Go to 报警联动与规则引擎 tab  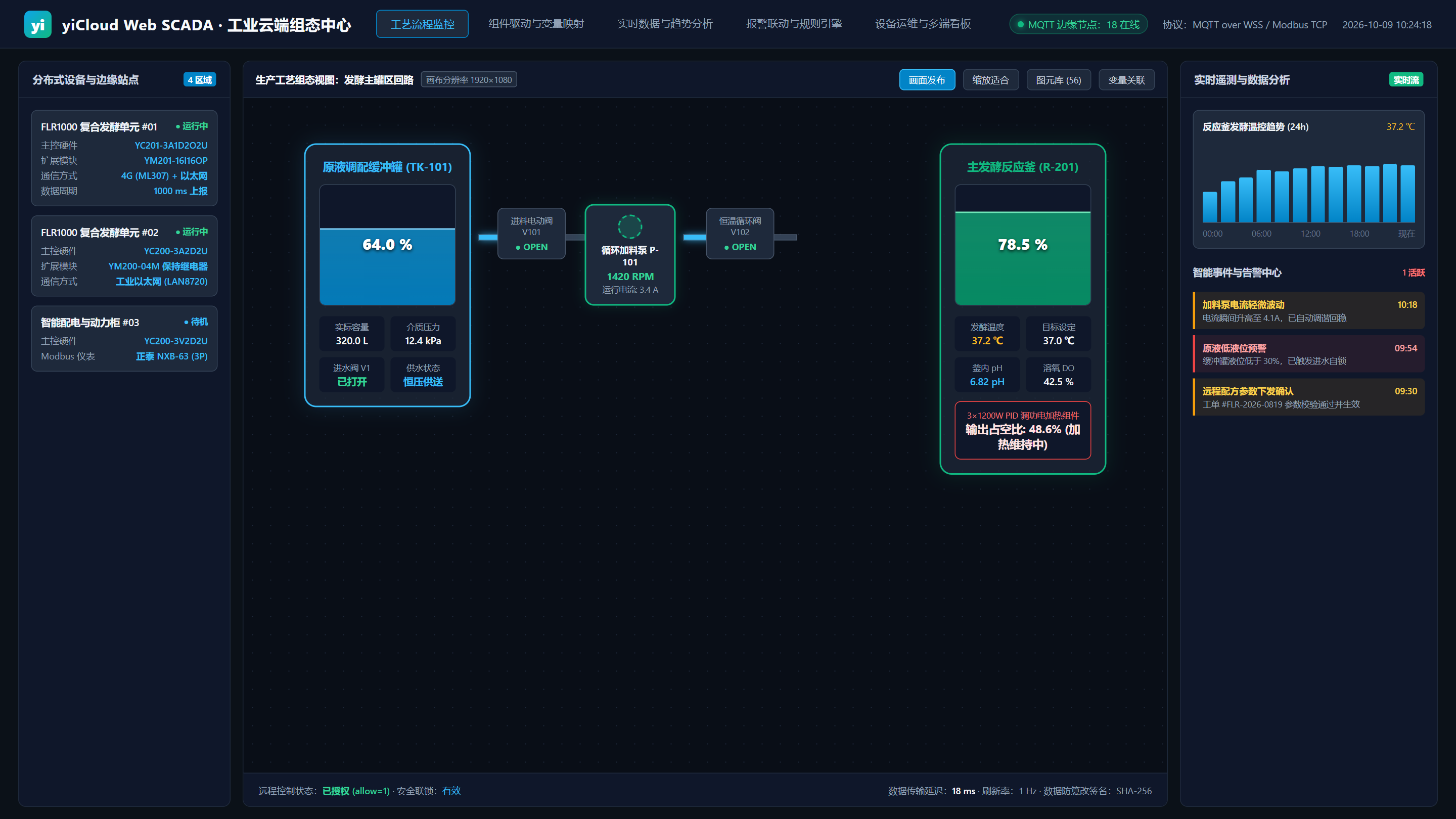coord(794,24)
